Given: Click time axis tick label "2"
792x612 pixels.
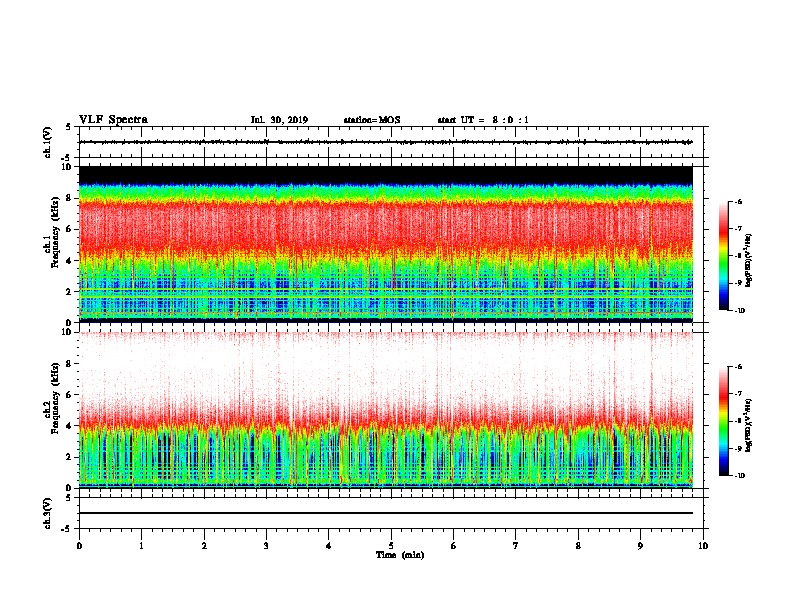Looking at the screenshot, I should click(x=204, y=546).
